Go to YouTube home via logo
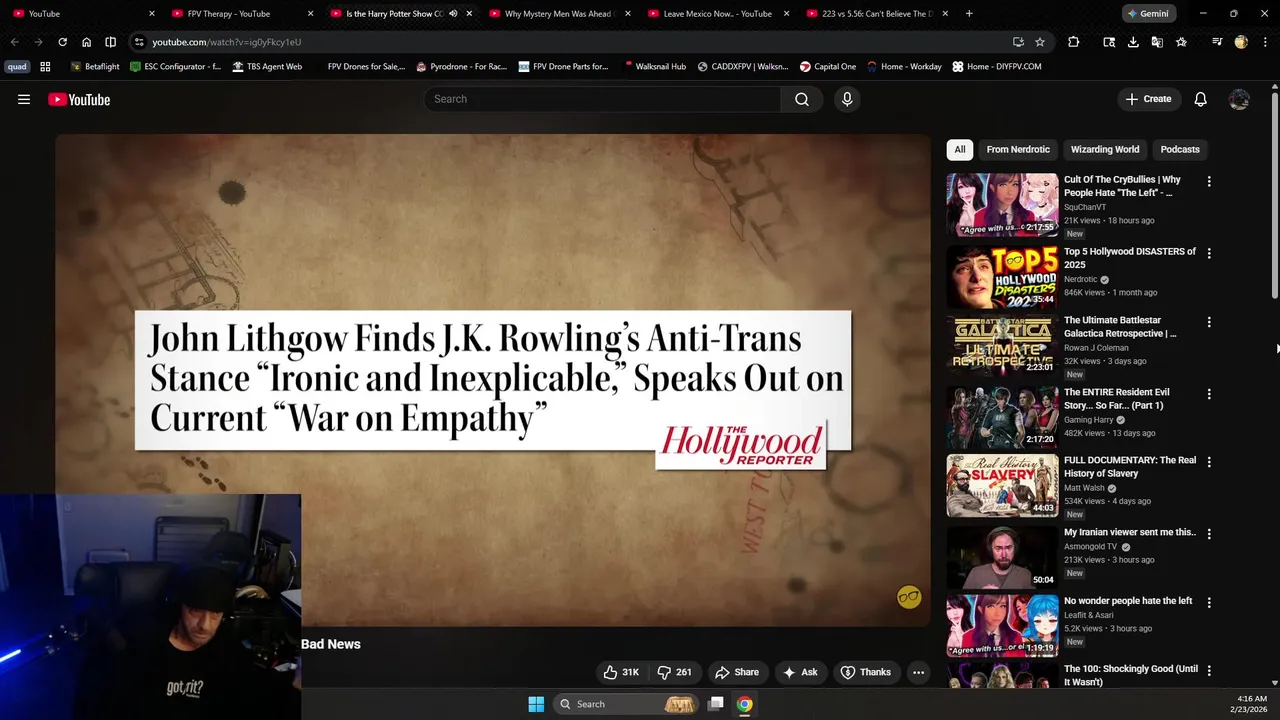This screenshot has width=1280, height=720. 79,99
